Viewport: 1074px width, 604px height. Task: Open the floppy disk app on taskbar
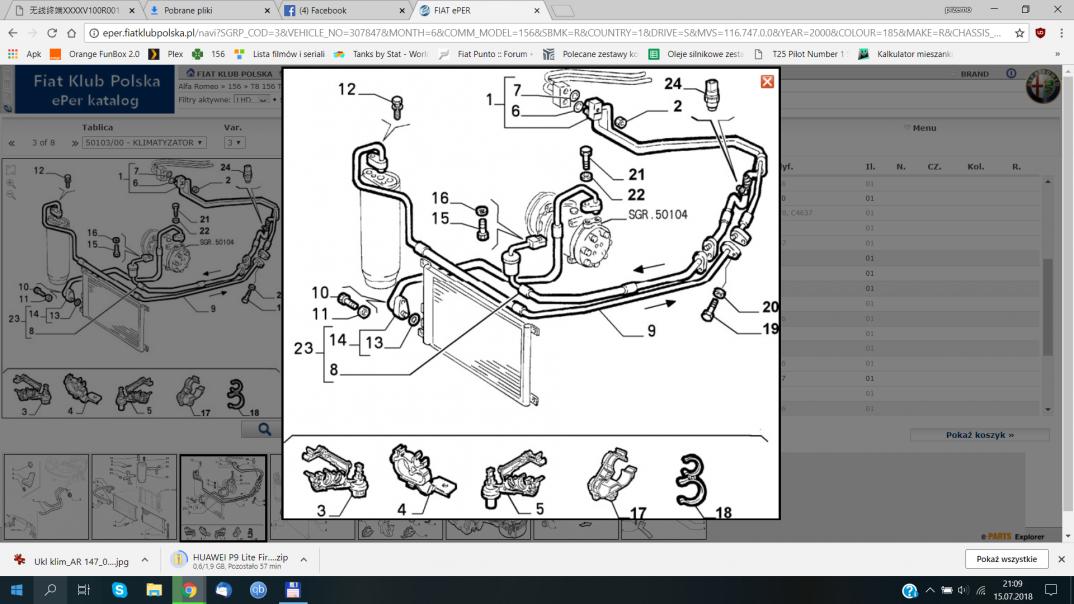(x=293, y=590)
